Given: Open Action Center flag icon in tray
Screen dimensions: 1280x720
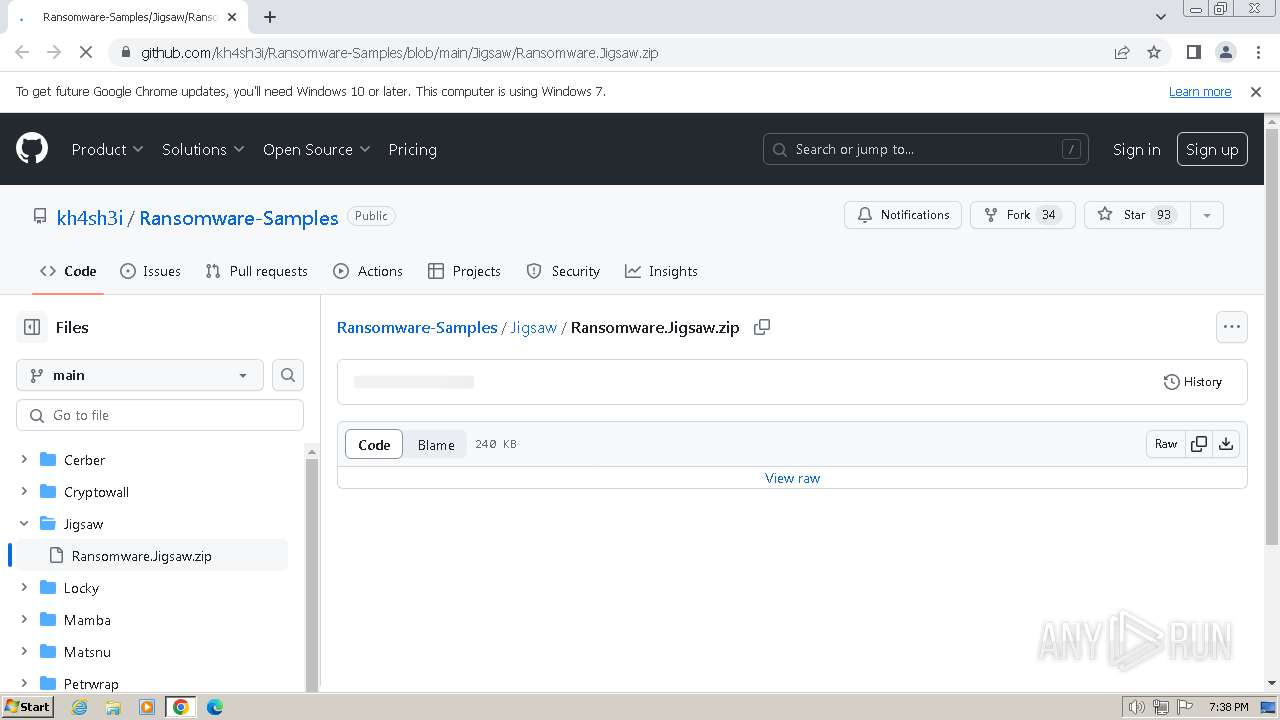Looking at the screenshot, I should click(x=1185, y=707).
